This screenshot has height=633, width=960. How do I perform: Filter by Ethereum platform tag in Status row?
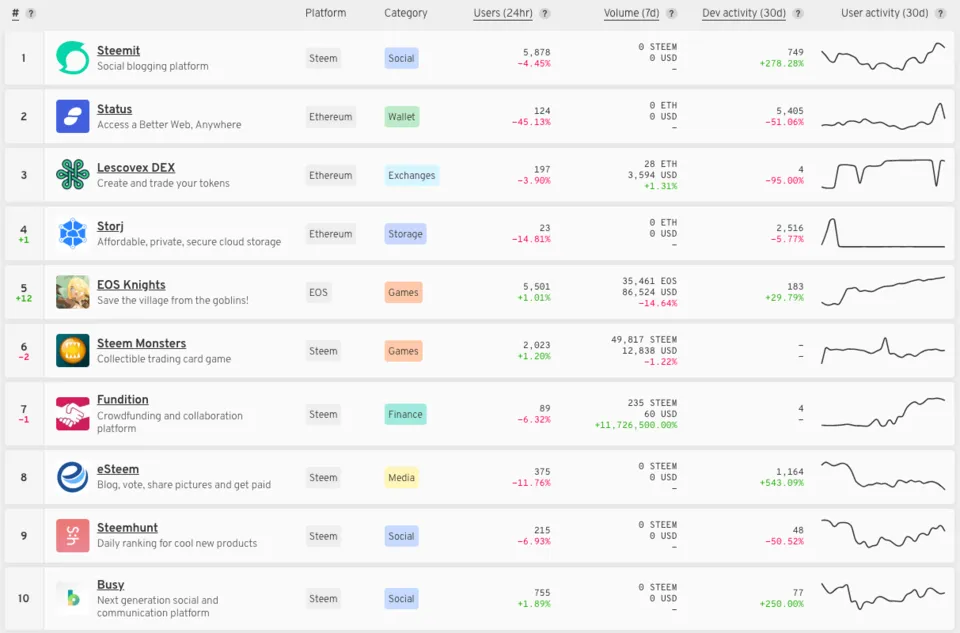331,116
